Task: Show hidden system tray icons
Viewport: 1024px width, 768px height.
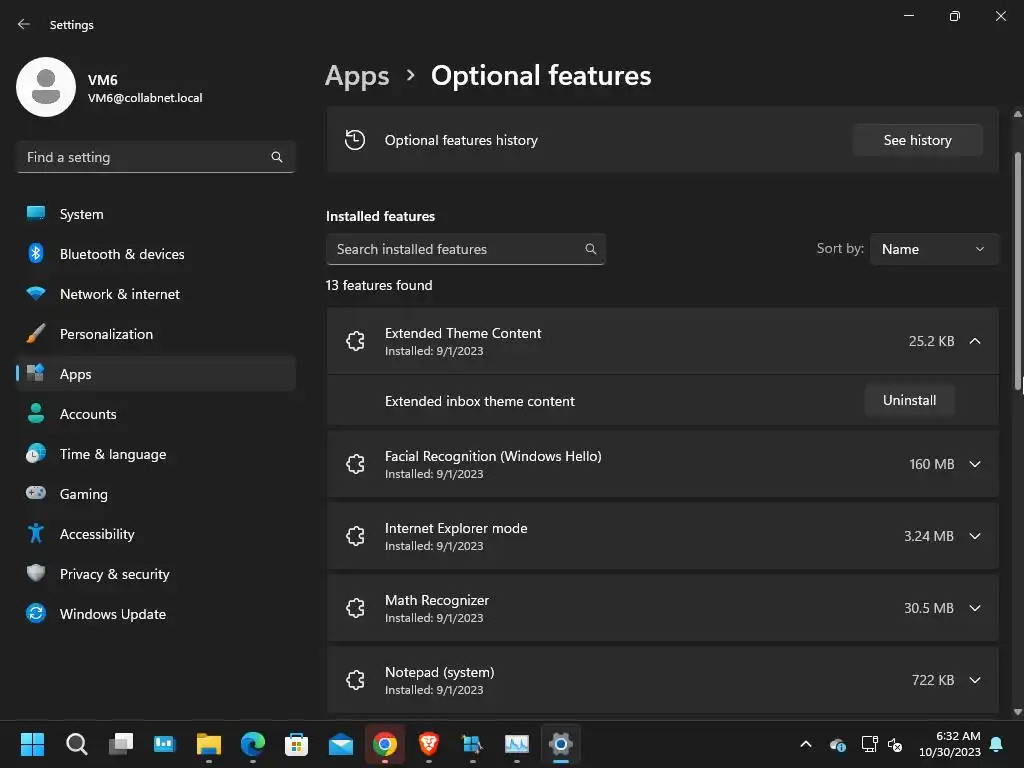Action: (x=806, y=744)
